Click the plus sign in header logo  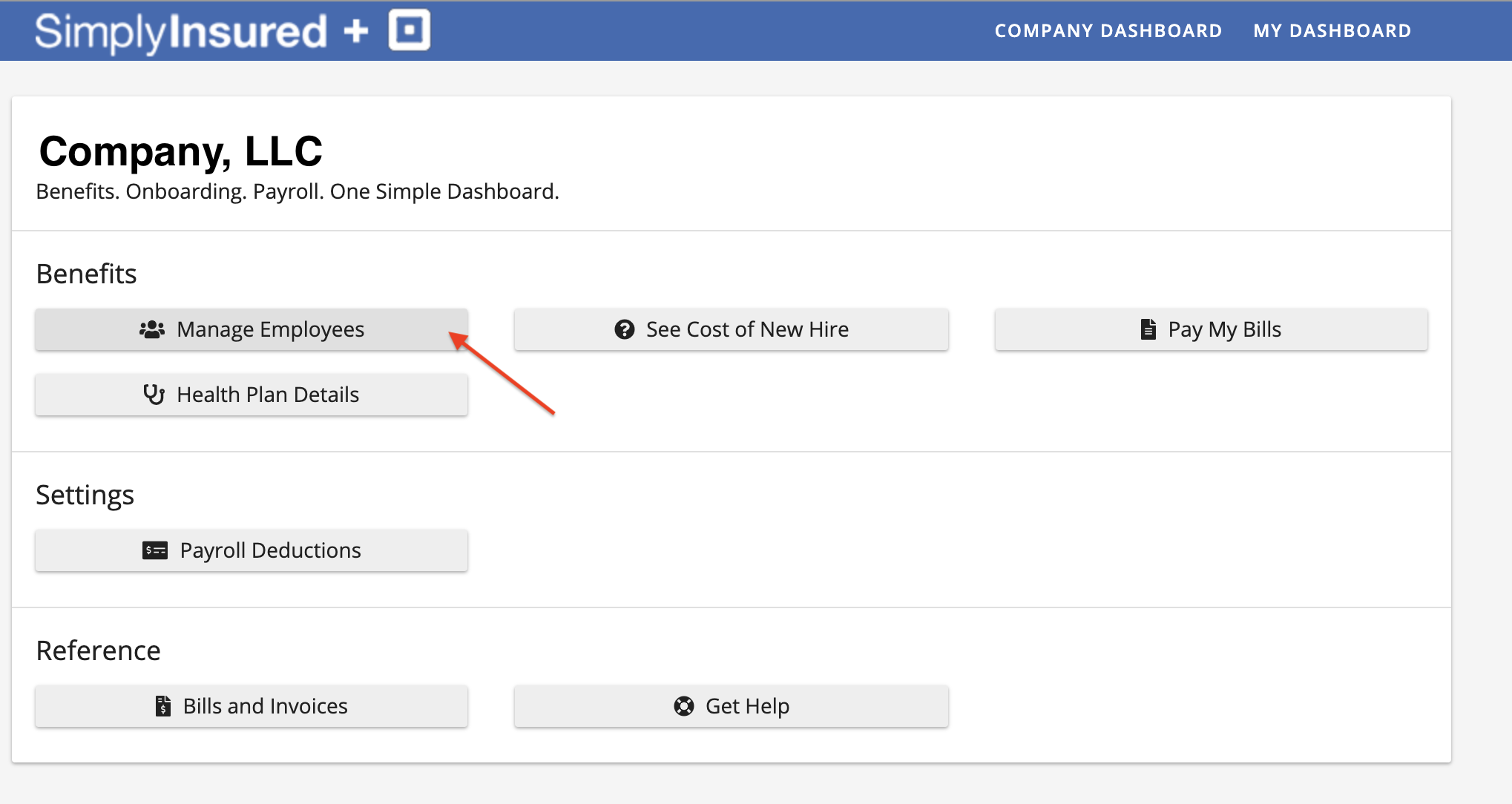[x=356, y=31]
